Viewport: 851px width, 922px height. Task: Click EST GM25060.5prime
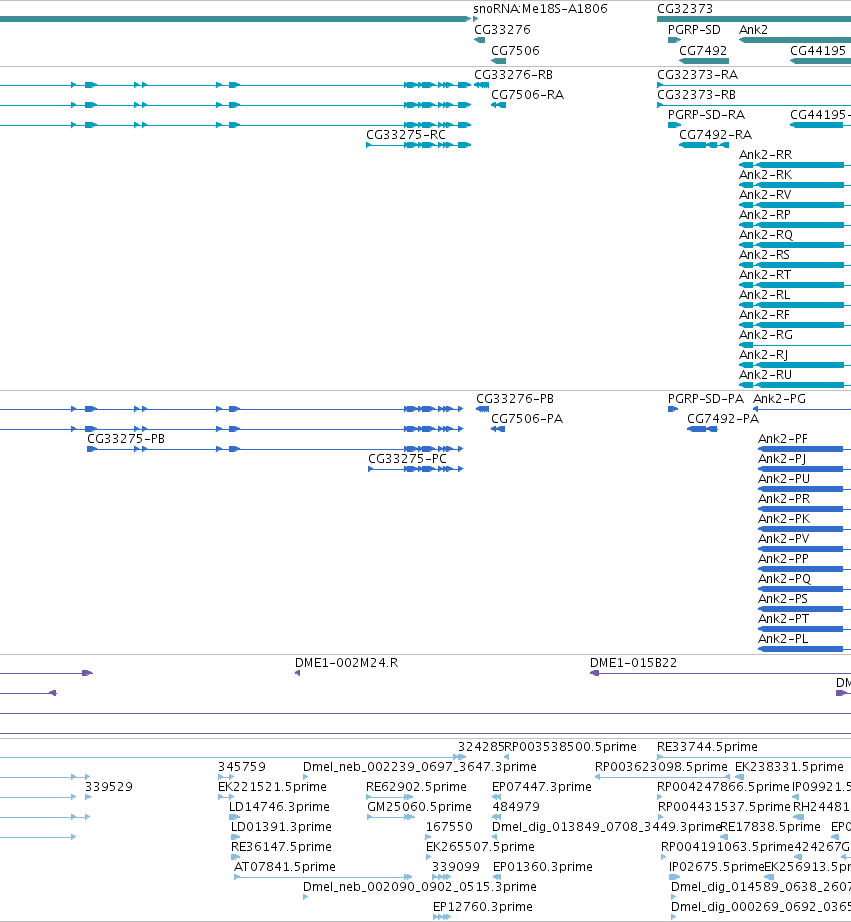(x=419, y=807)
